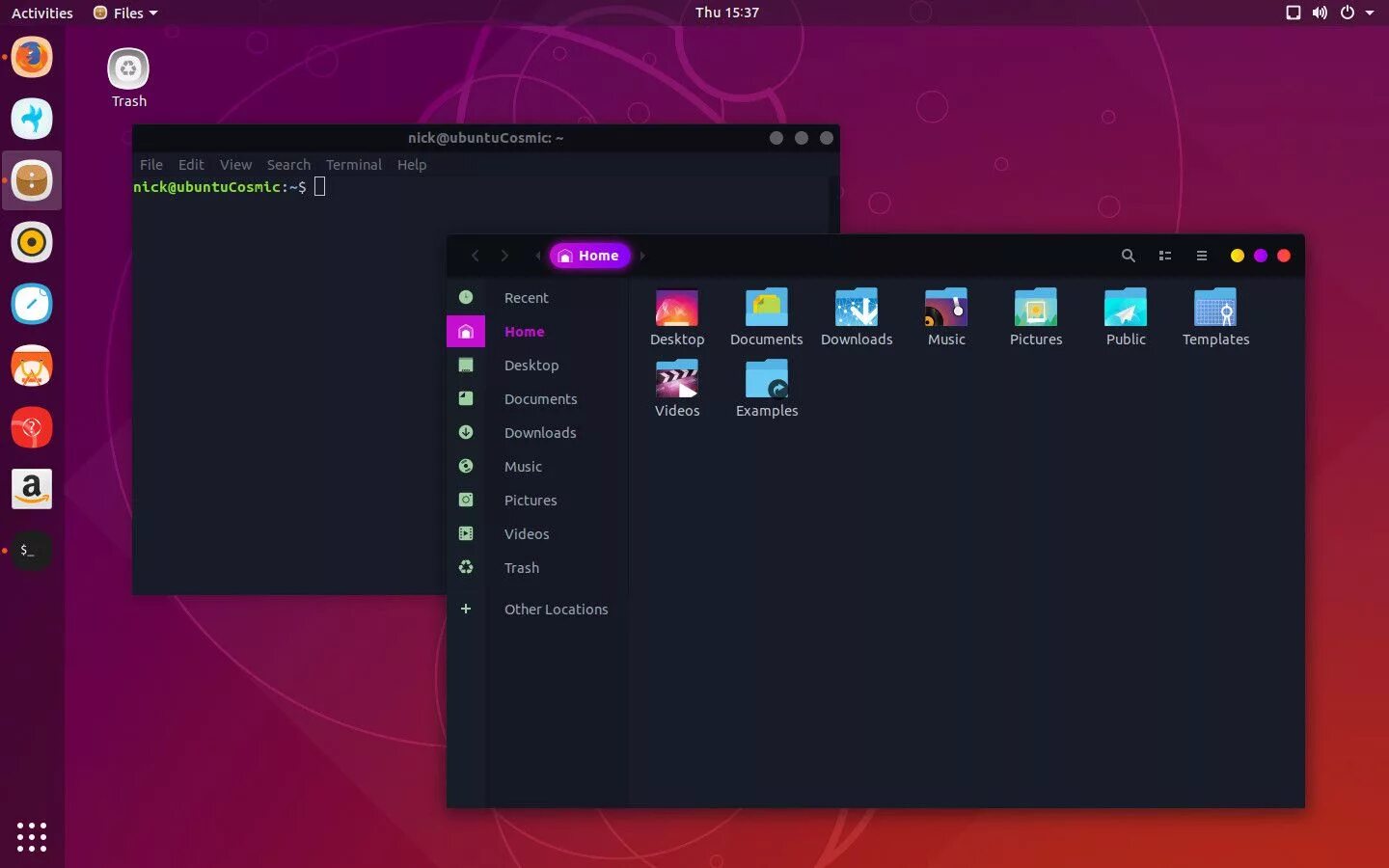The width and height of the screenshot is (1389, 868).
Task: Open the Files hamburger menu
Action: (1202, 256)
